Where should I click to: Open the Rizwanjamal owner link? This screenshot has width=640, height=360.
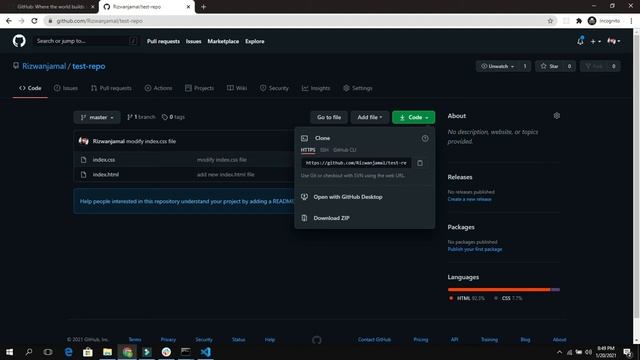44,66
